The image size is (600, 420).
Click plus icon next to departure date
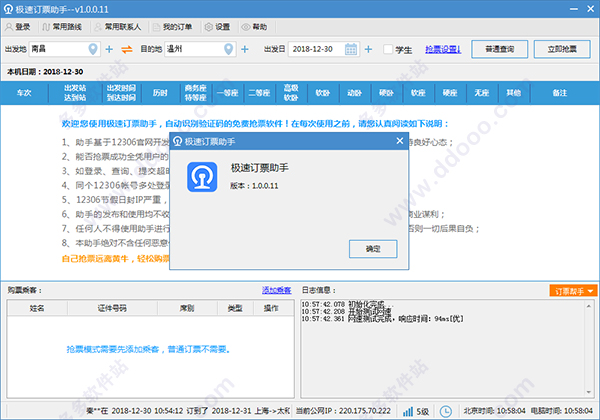368,49
